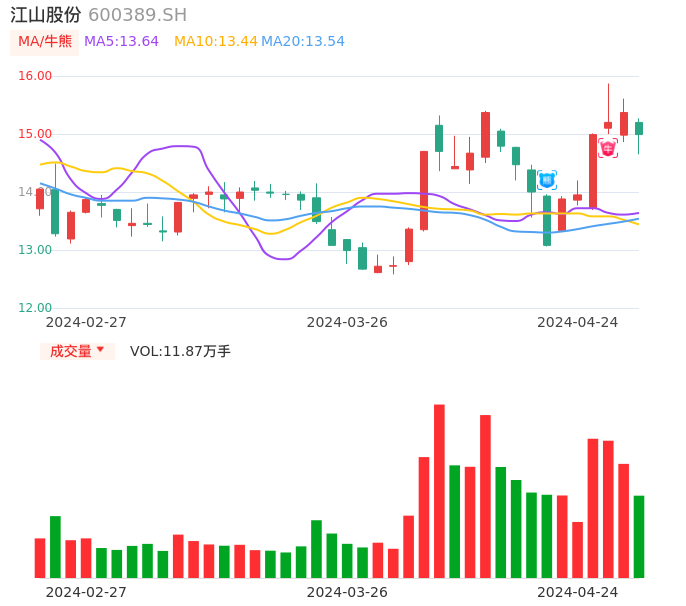Click the 2024-03-26 date marker on price axis
Screen dimensions: 686x606
pos(347,322)
